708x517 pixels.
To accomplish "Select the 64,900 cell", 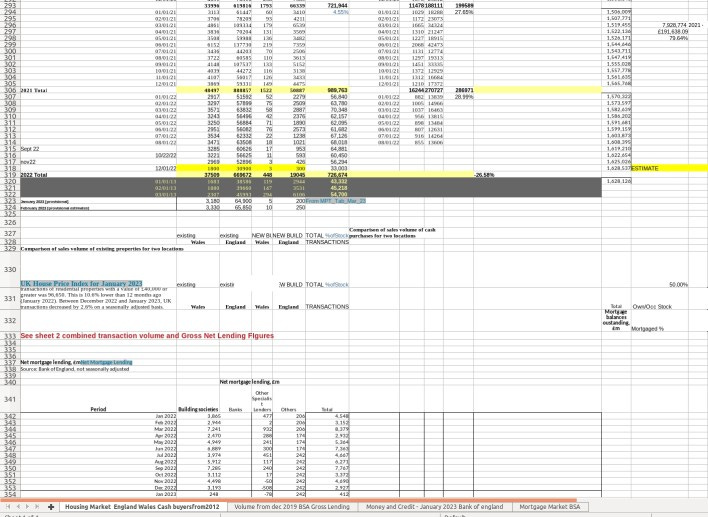I will pos(235,201).
